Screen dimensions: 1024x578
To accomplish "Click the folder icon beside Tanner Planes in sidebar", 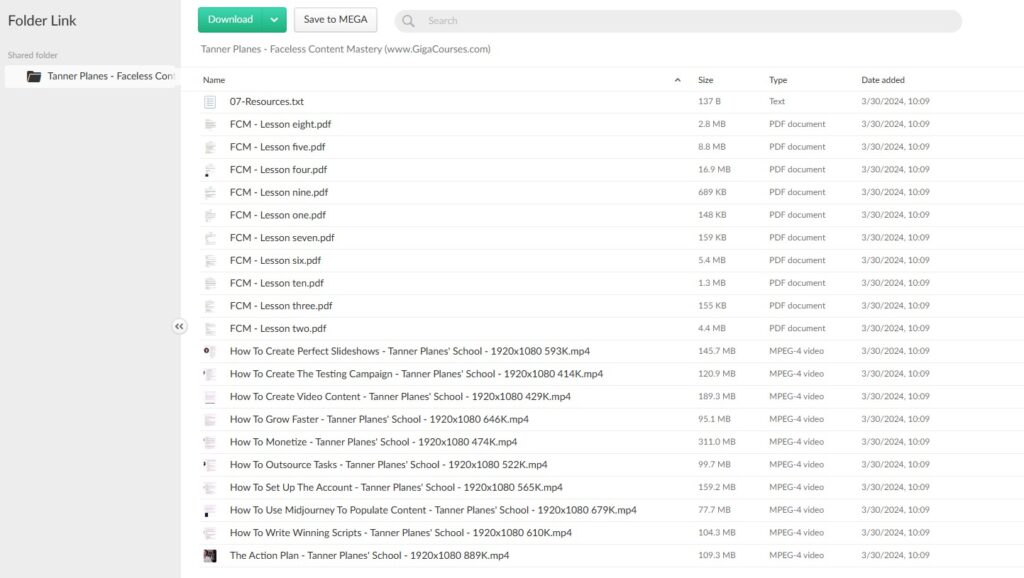I will coord(33,75).
